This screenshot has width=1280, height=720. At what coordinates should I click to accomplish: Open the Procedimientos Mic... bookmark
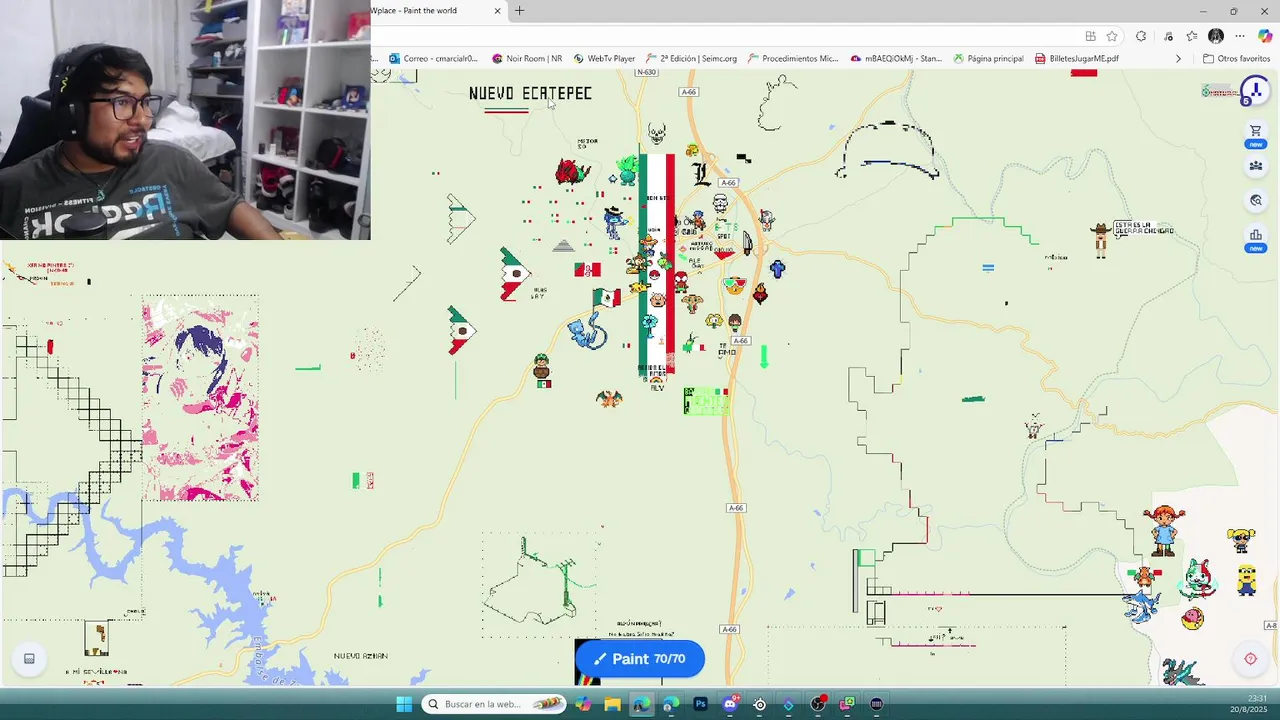click(x=793, y=58)
